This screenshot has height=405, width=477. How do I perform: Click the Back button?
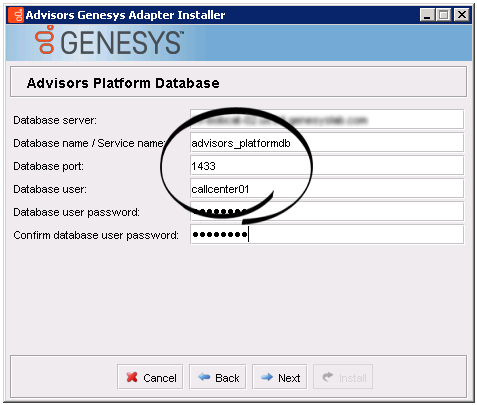coord(217,377)
